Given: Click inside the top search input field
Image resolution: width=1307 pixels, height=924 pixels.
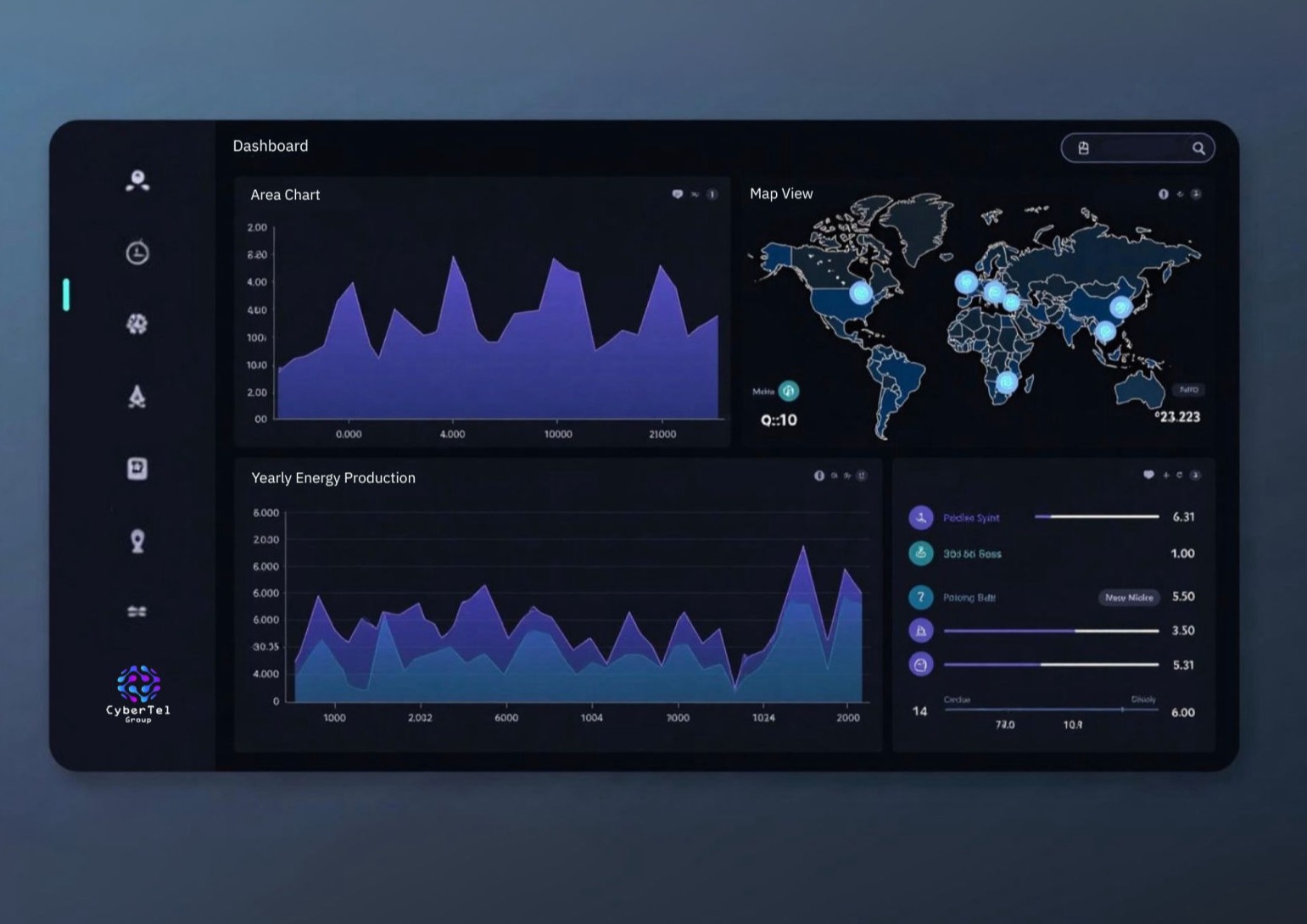Looking at the screenshot, I should pyautogui.click(x=1137, y=148).
